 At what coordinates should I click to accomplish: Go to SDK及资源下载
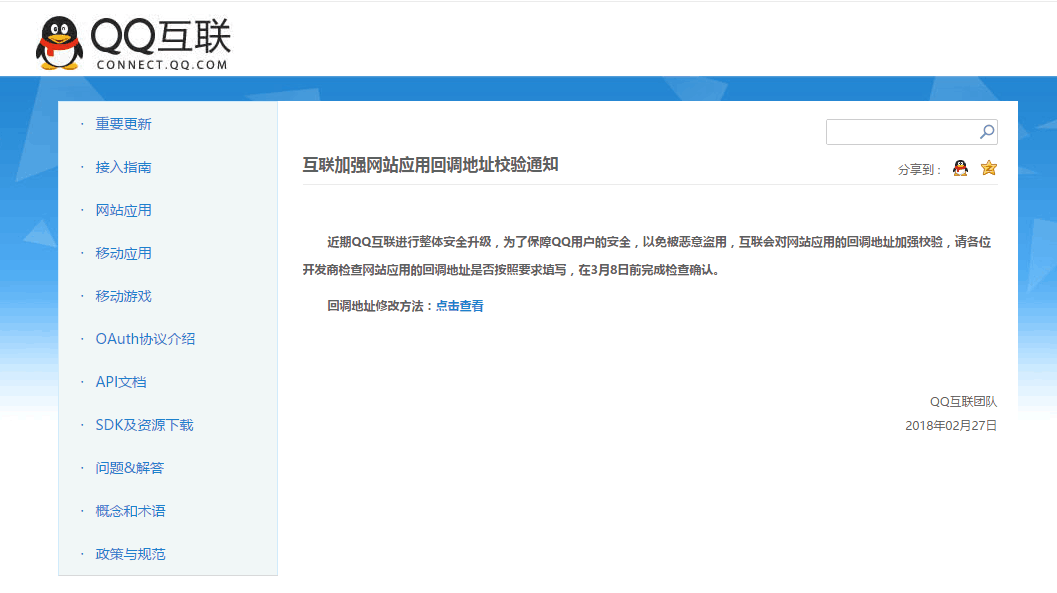tap(143, 424)
